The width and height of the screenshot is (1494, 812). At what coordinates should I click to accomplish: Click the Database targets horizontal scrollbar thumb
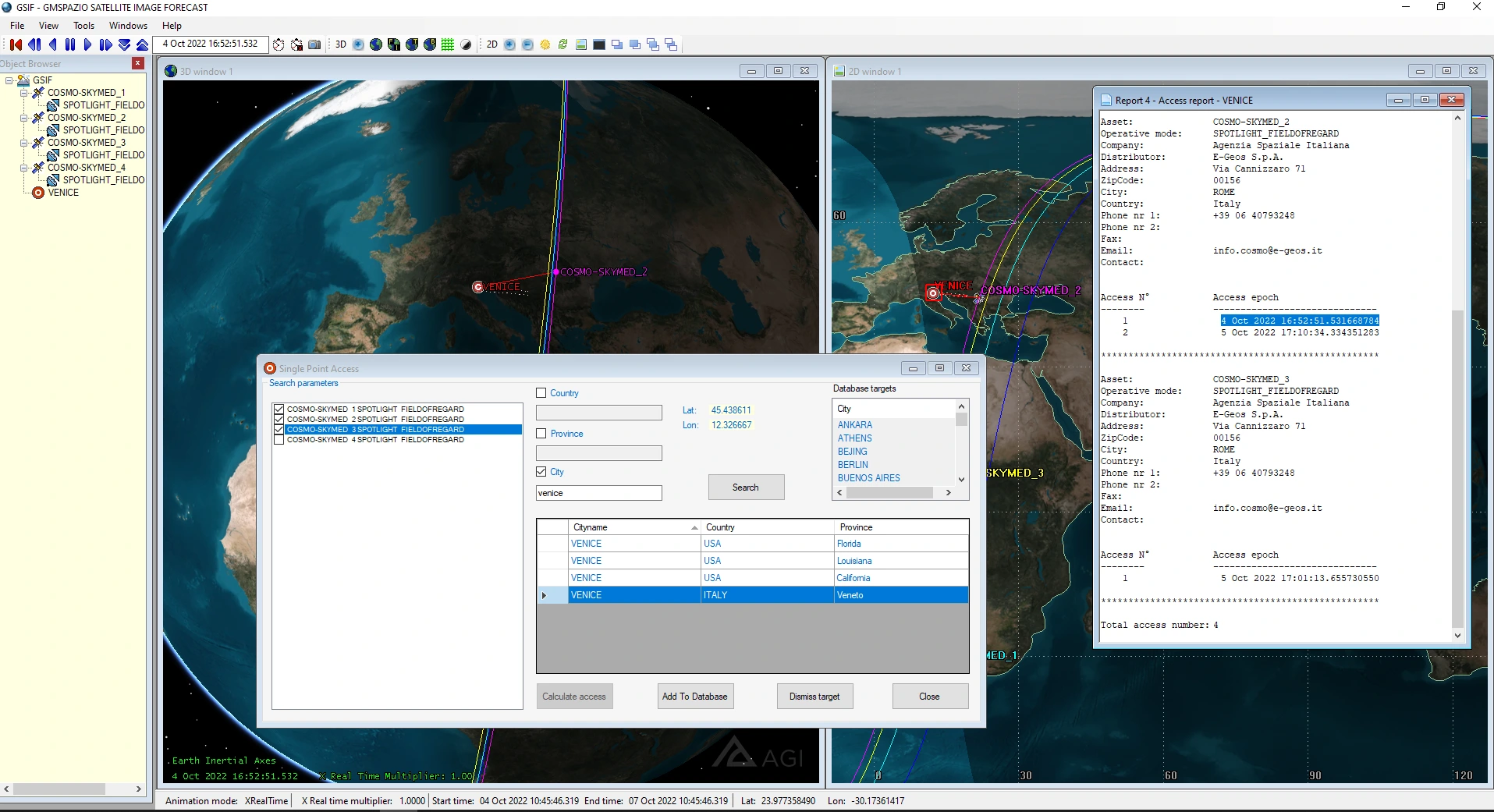tap(889, 493)
